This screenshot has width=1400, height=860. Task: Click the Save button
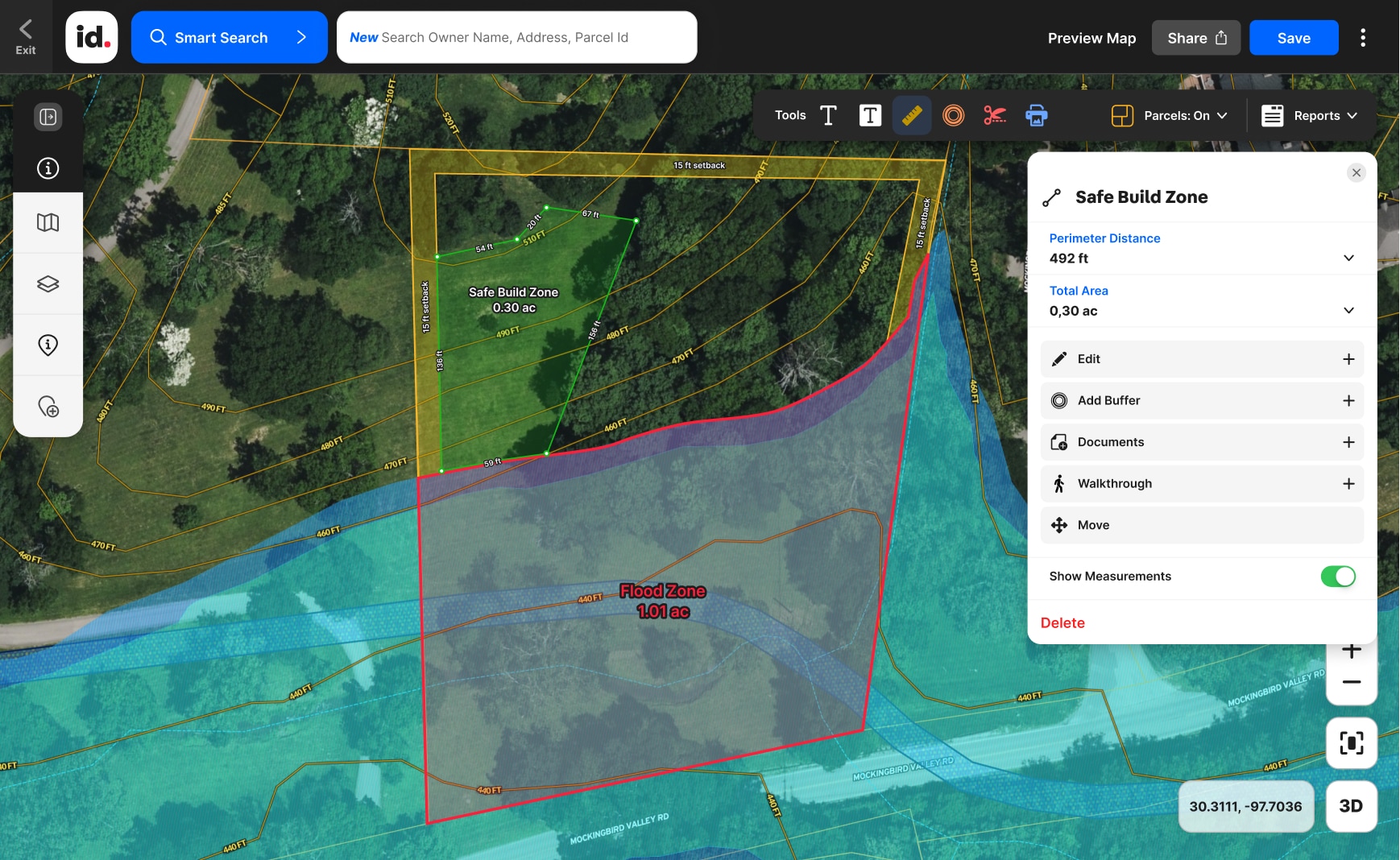coord(1293,37)
